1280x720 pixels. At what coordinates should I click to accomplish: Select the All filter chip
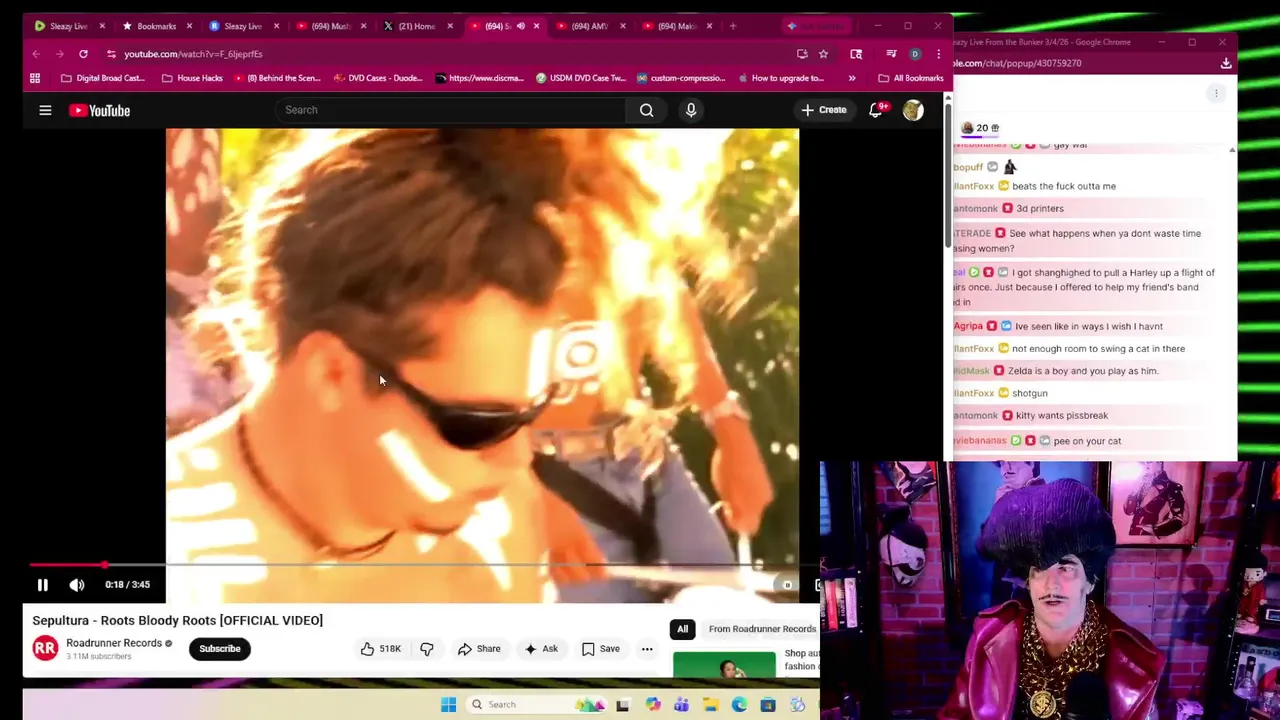click(x=682, y=629)
